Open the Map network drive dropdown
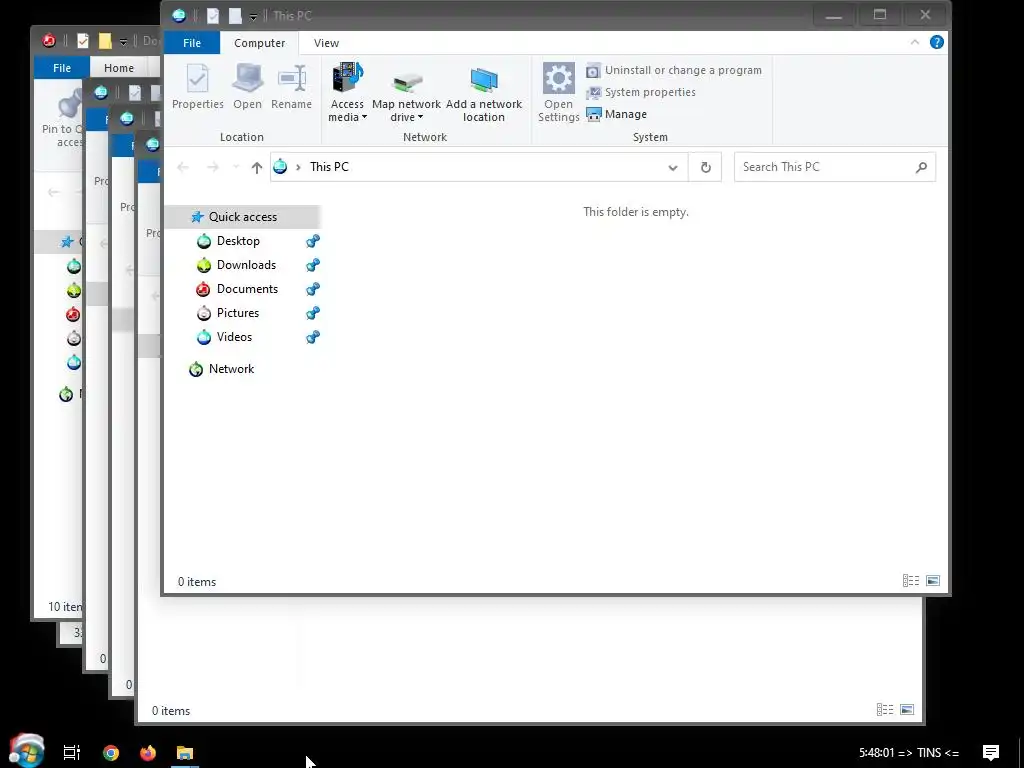 (406, 97)
